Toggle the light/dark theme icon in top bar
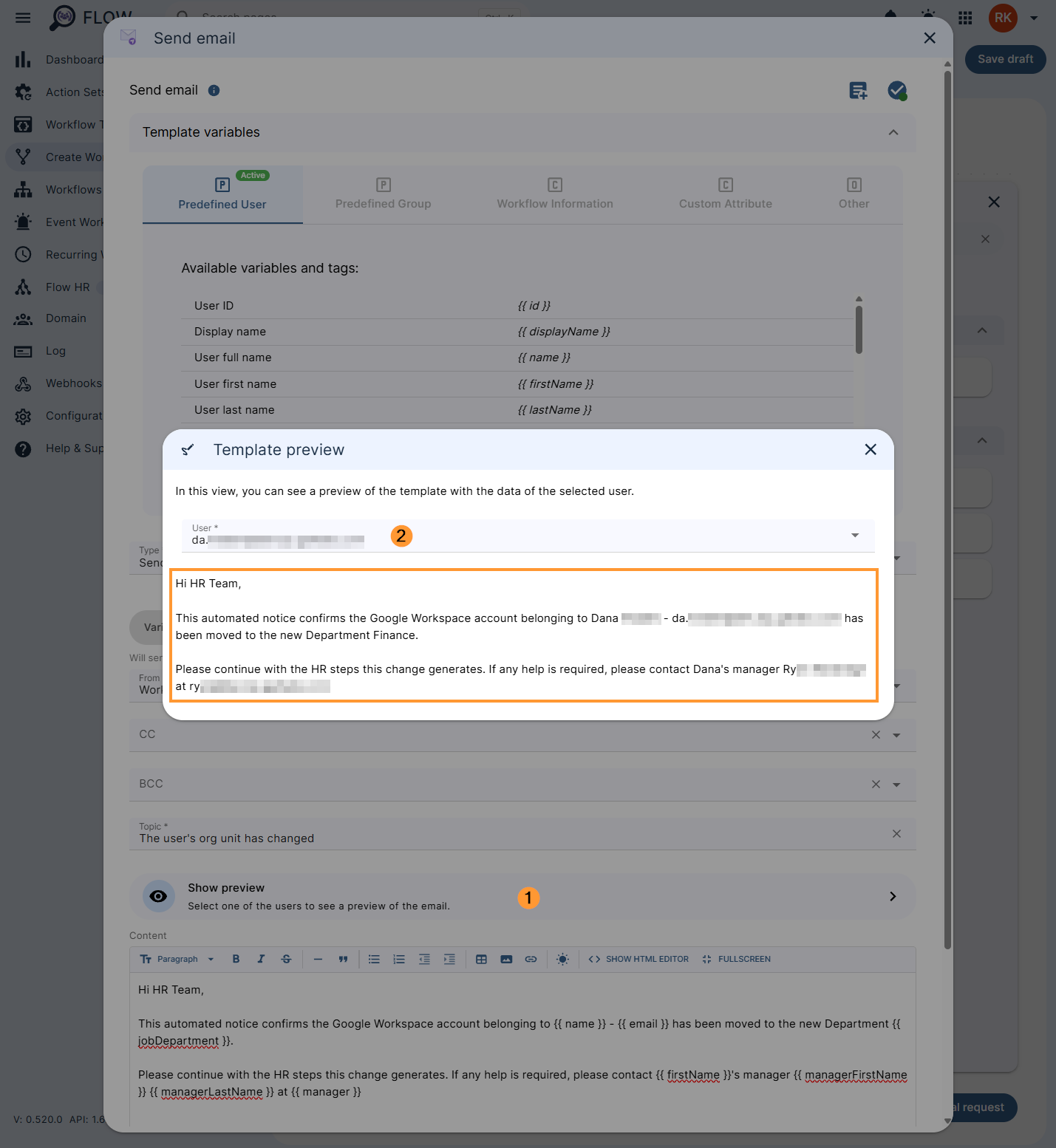Viewport: 1056px width, 1148px height. coord(928,16)
